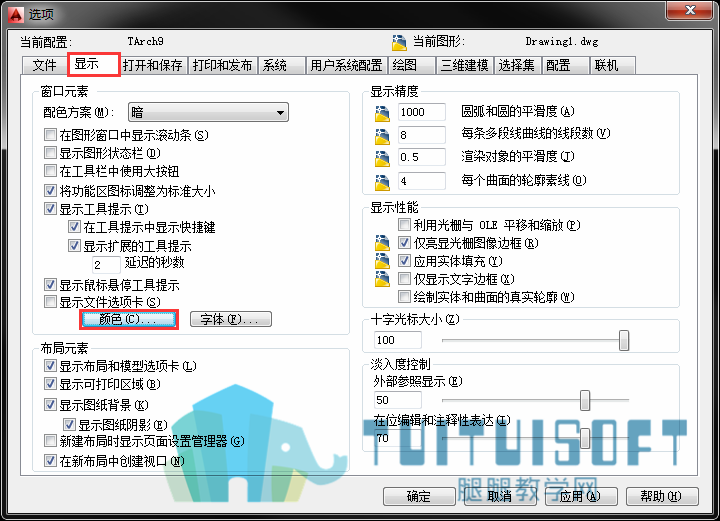Toggle 显示图纸阴影 checkbox
The image size is (720, 521).
point(69,425)
